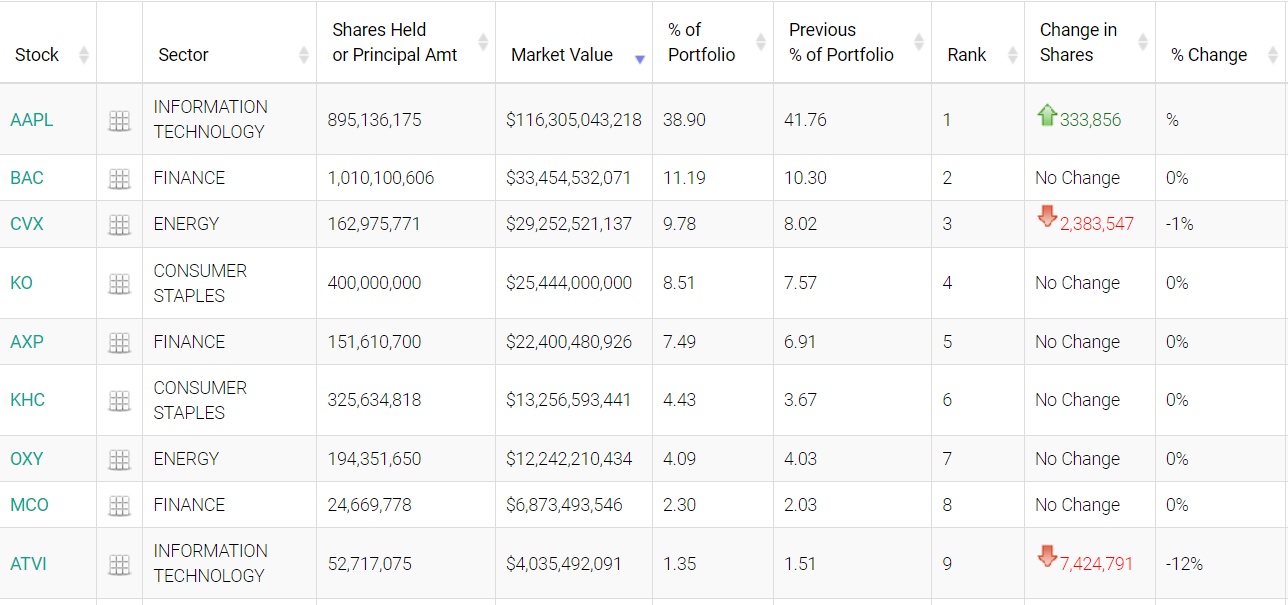The image size is (1288, 605).
Task: Click red down arrow in CVX row
Action: [x=1047, y=217]
